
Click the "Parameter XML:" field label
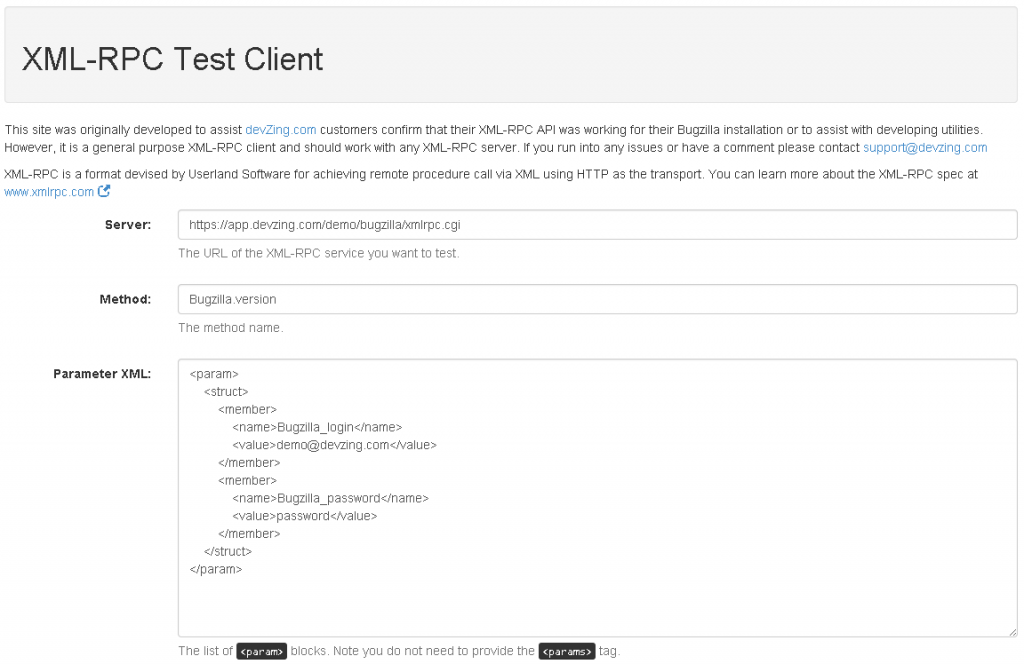click(101, 374)
